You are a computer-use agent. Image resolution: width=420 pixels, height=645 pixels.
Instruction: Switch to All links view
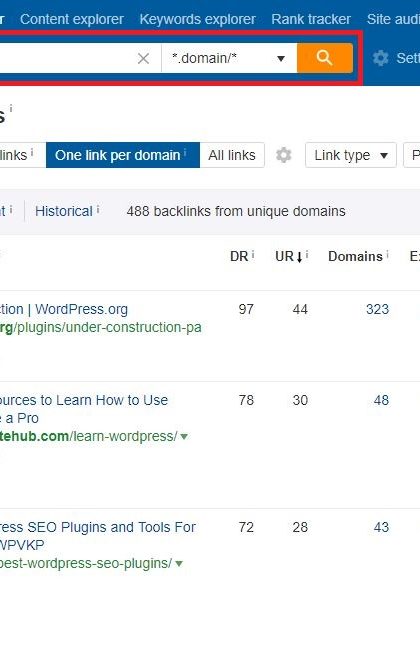232,155
